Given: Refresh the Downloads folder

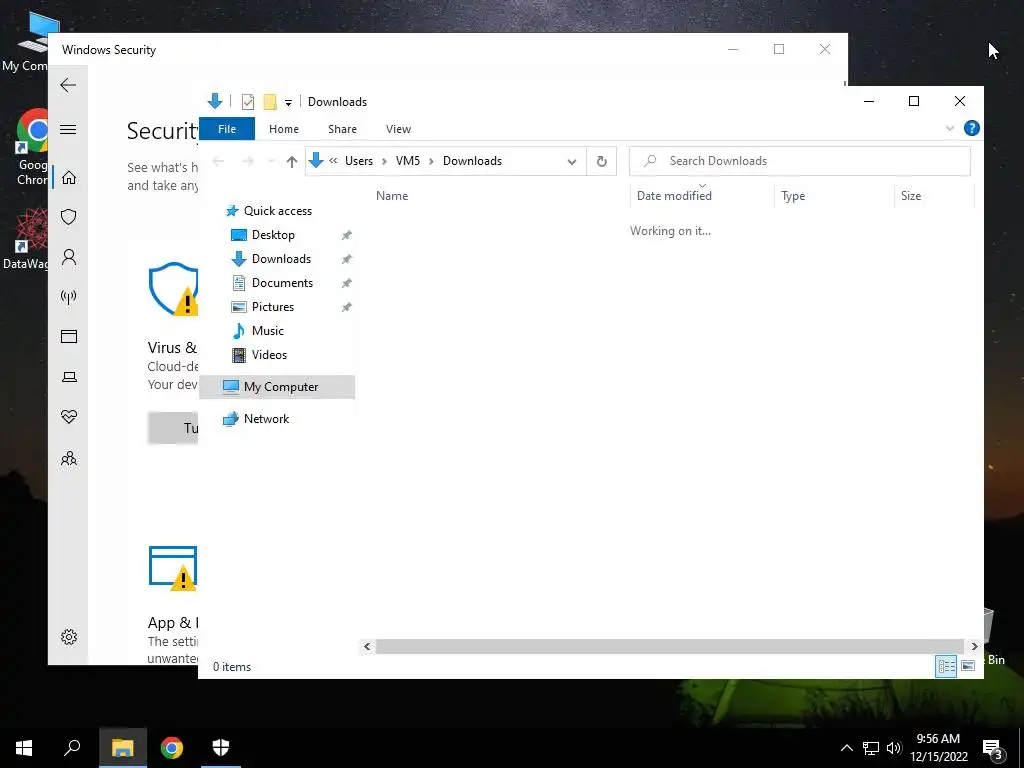Looking at the screenshot, I should [601, 161].
